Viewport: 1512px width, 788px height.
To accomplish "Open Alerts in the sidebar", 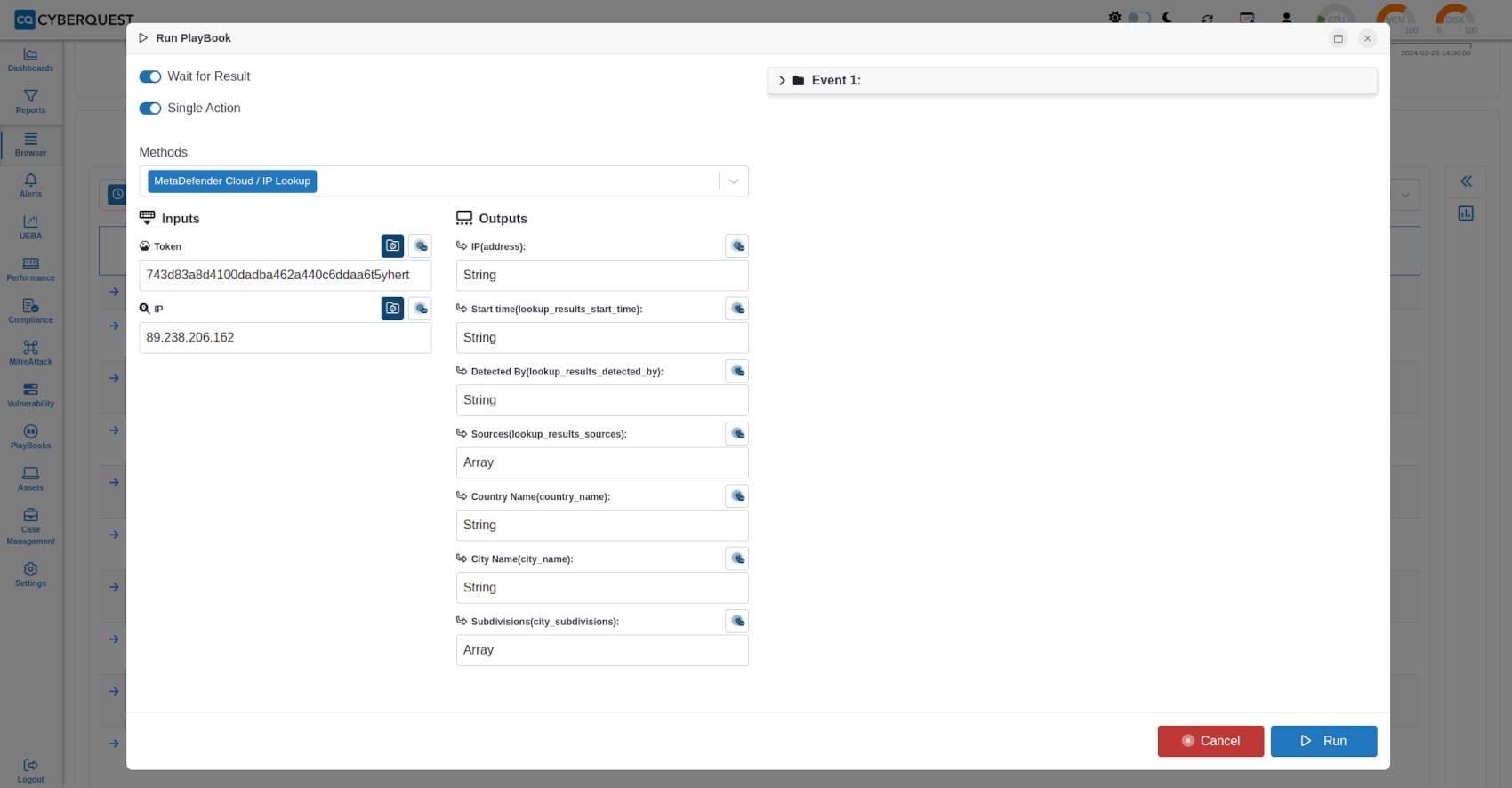I will click(31, 186).
